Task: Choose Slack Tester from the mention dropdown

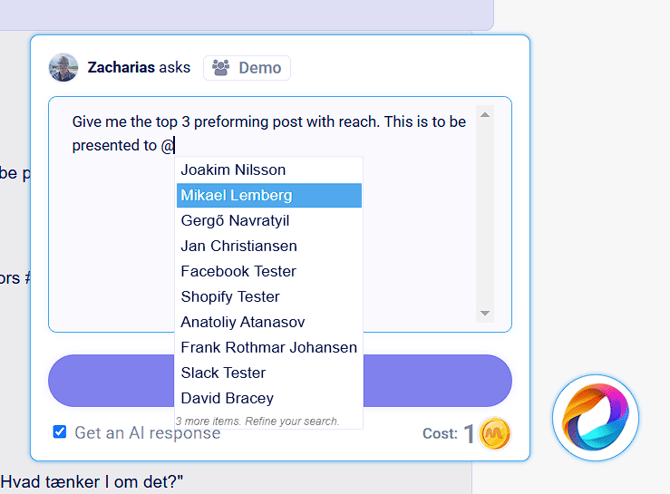Action: coord(223,373)
